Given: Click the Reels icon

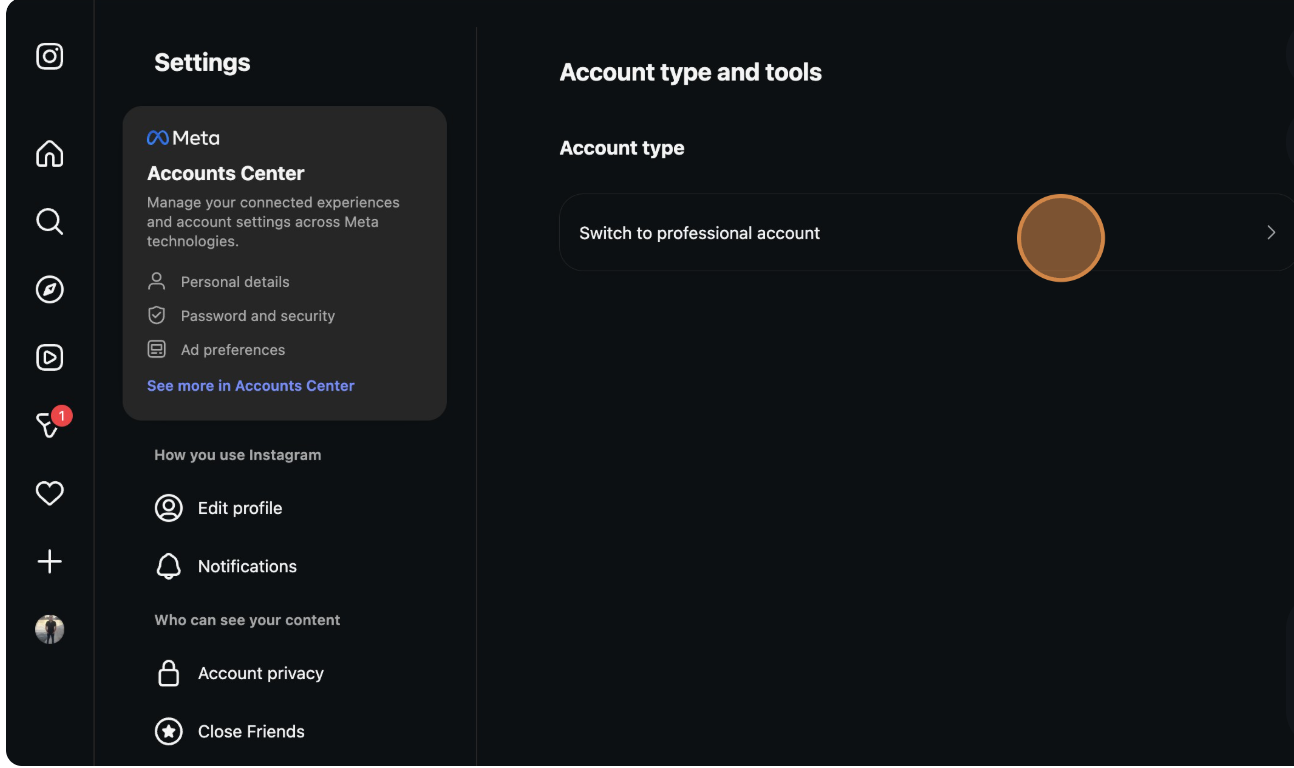Looking at the screenshot, I should click(x=49, y=357).
